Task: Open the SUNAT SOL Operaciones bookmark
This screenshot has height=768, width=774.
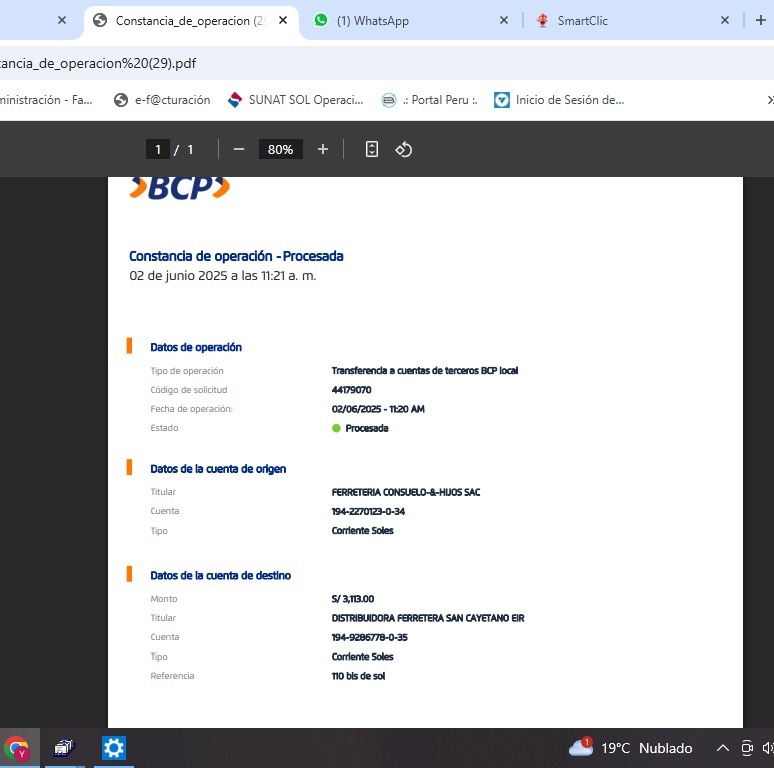Action: 296,100
